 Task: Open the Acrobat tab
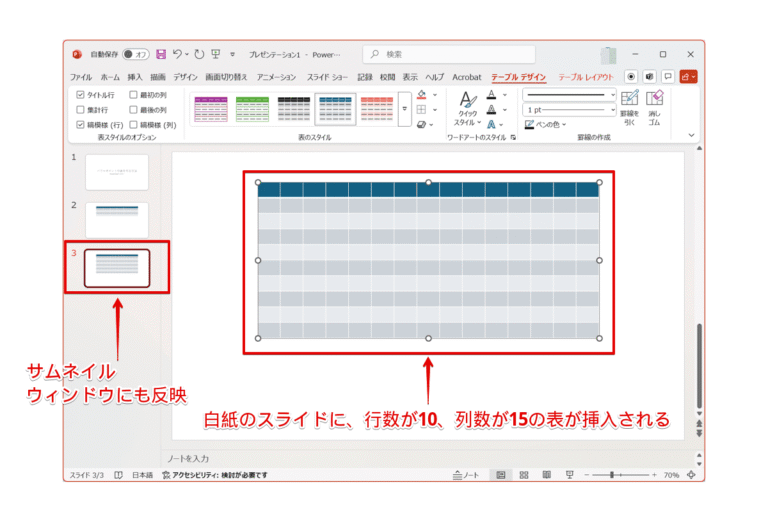[467, 77]
